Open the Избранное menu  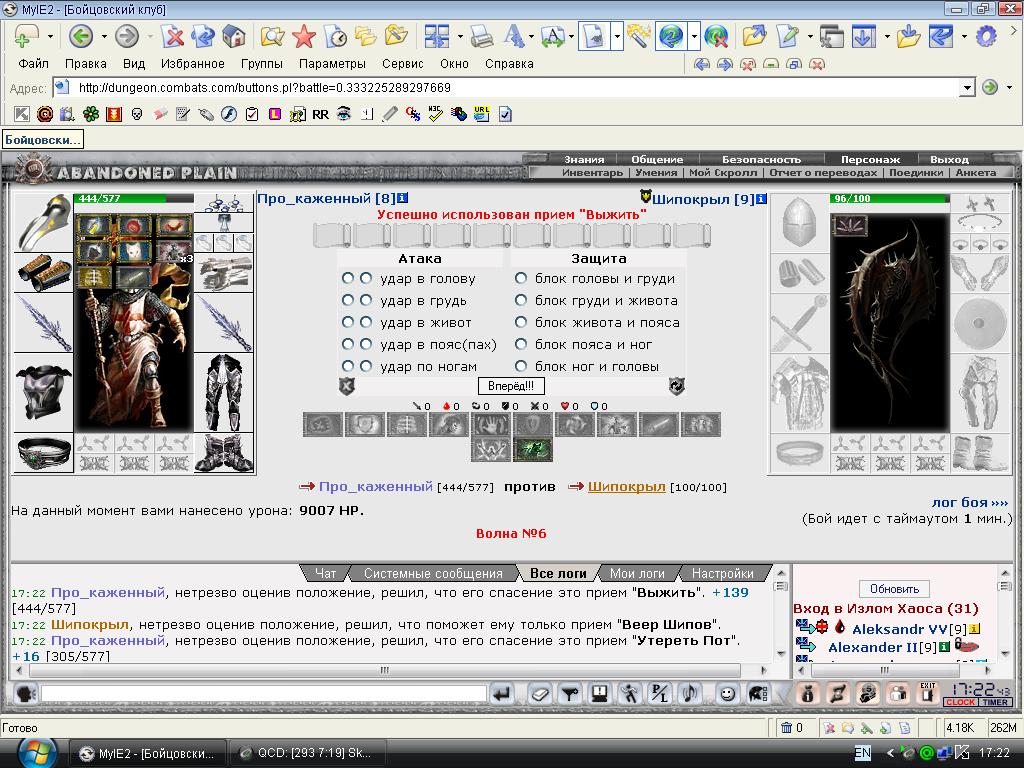pyautogui.click(x=193, y=63)
